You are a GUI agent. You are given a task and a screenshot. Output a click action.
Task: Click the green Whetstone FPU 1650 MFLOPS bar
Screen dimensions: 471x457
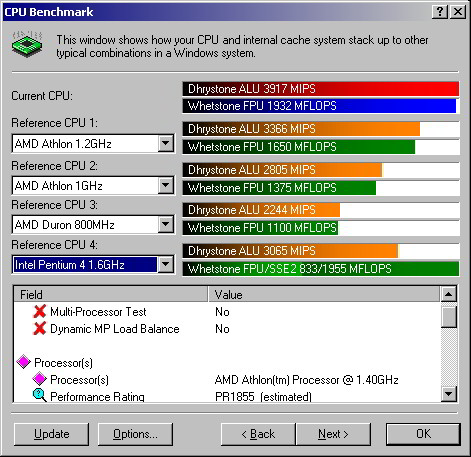pos(299,147)
